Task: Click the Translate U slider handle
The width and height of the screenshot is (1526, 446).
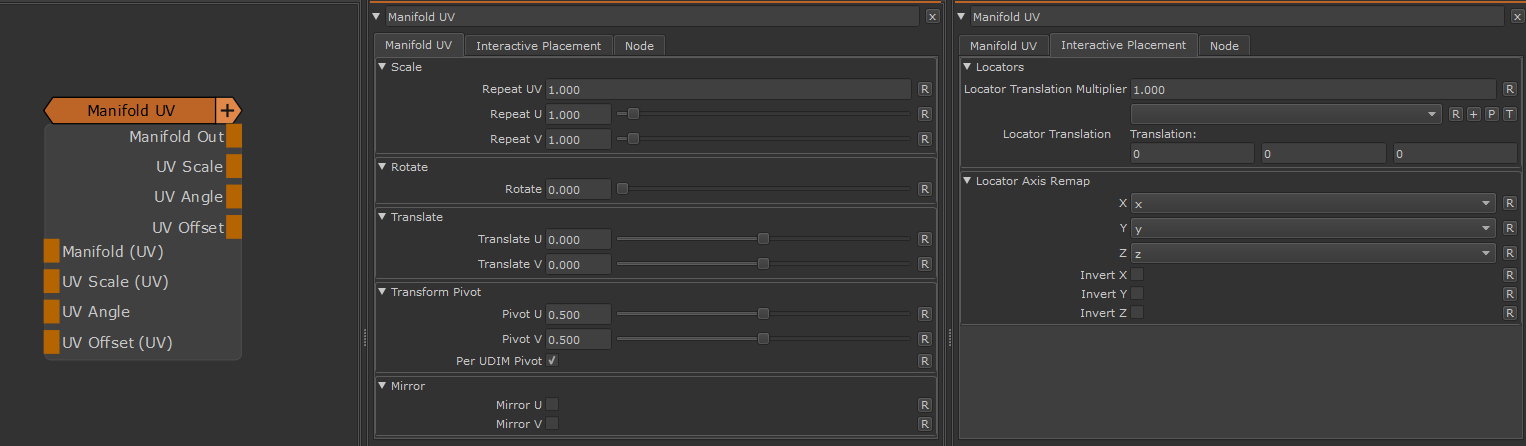Action: (x=763, y=239)
